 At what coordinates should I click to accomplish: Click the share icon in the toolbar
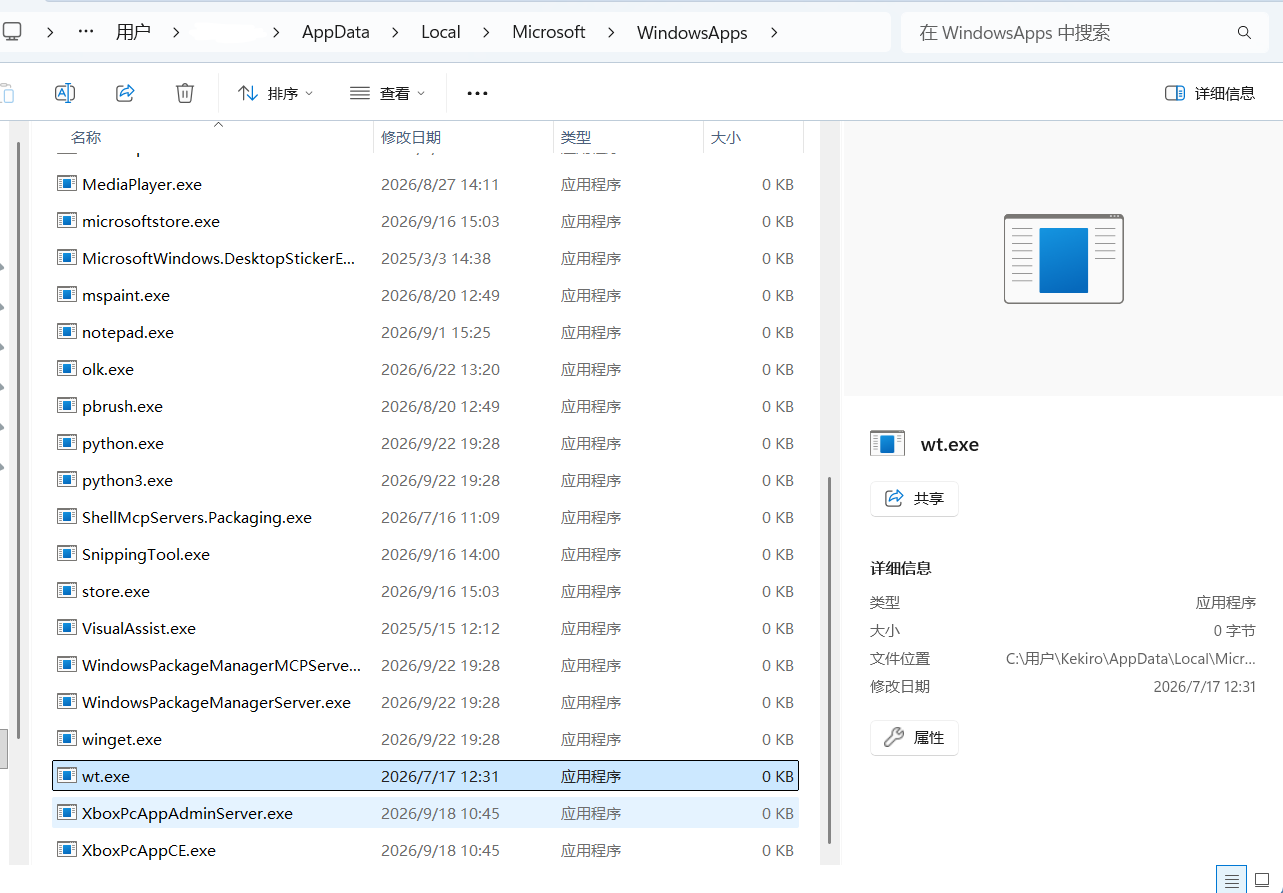click(125, 93)
